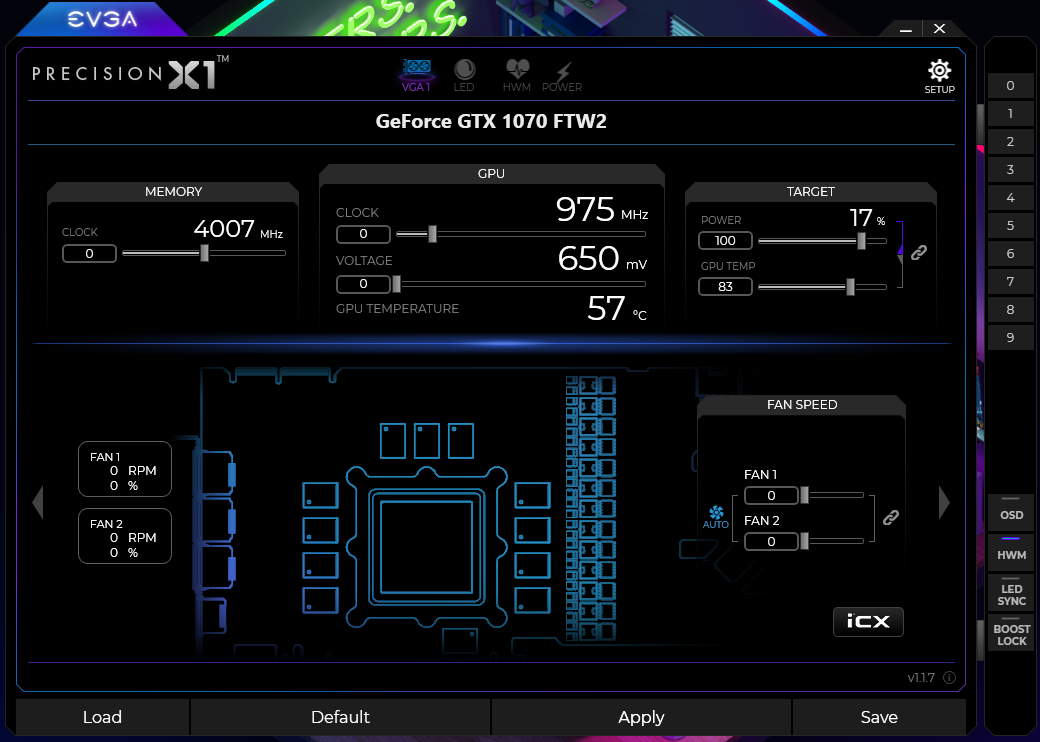Click the GPU clock offset field
Screen dimensions: 1040x742
363,234
